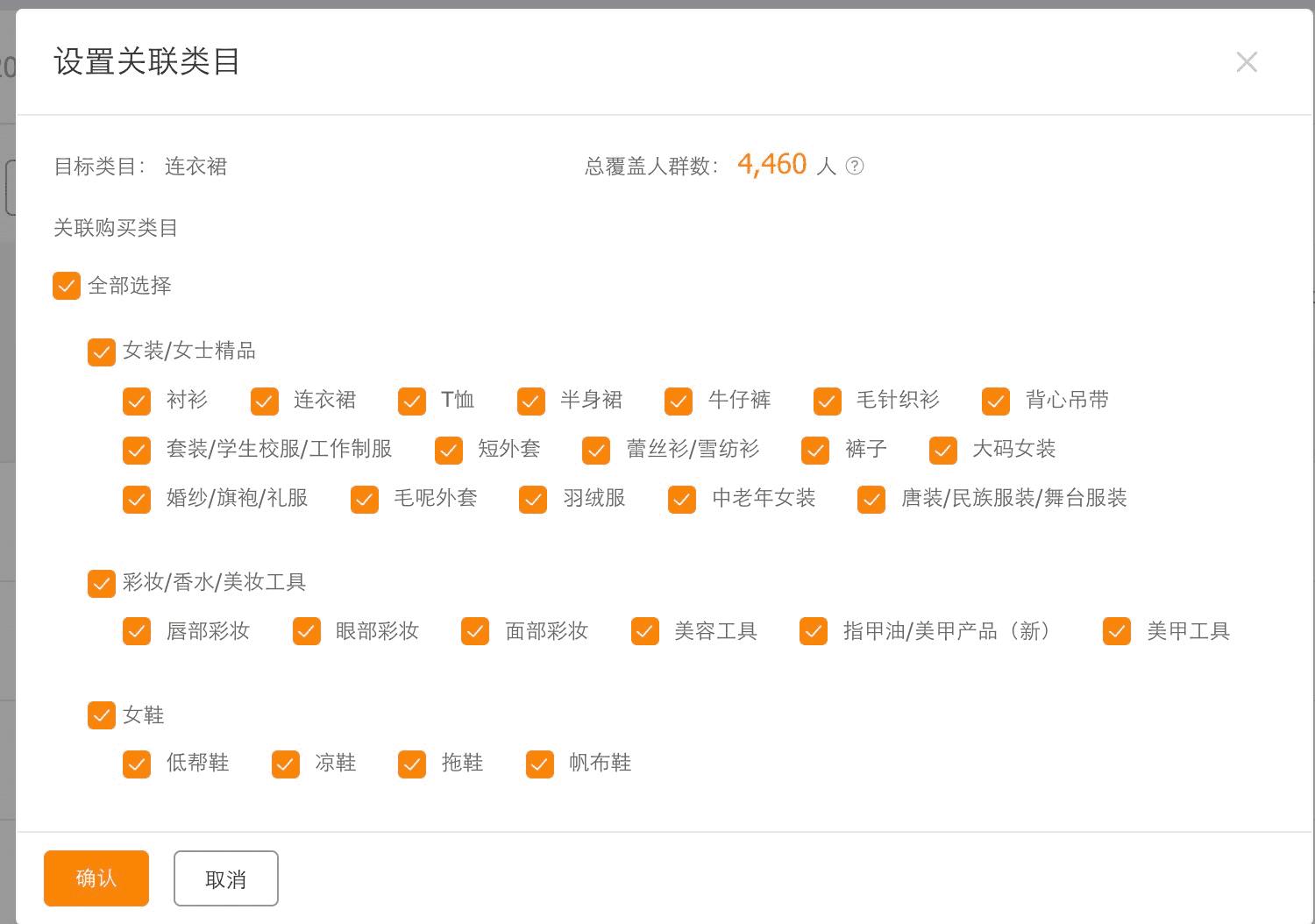Toggle the 帆布鞋 checkbox

click(539, 764)
